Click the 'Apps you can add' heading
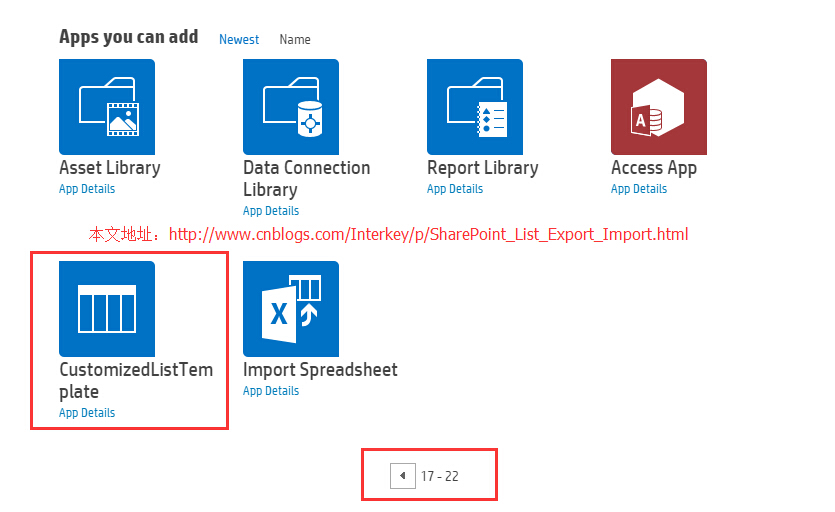835x512 pixels. coord(128,37)
